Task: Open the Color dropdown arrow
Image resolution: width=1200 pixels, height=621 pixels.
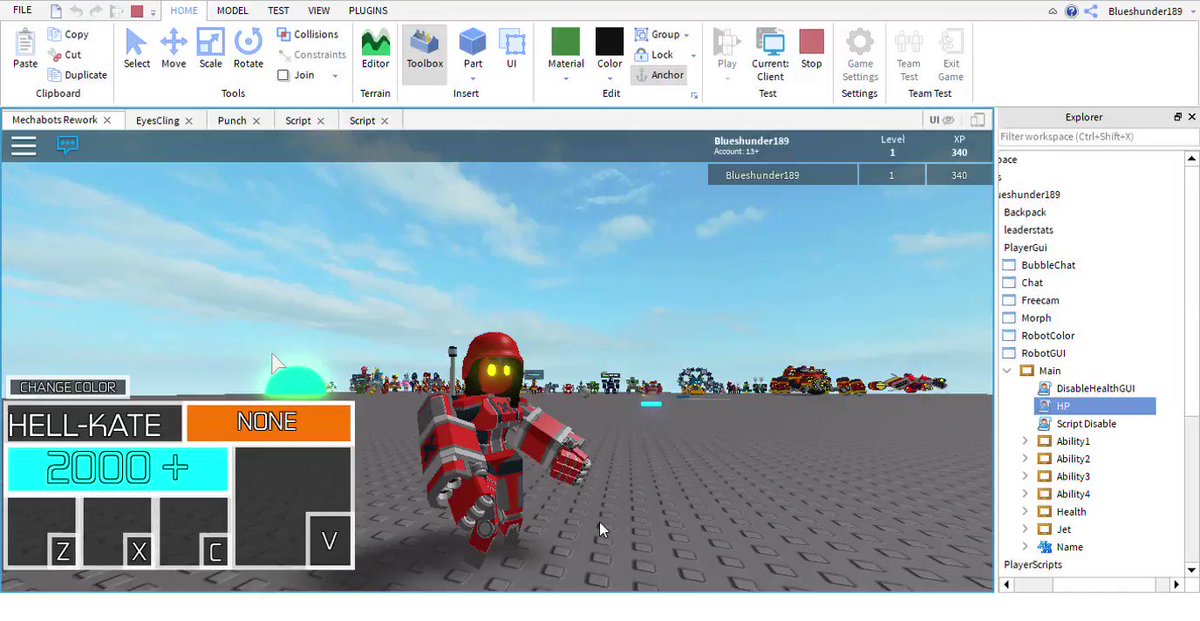Action: (610, 78)
